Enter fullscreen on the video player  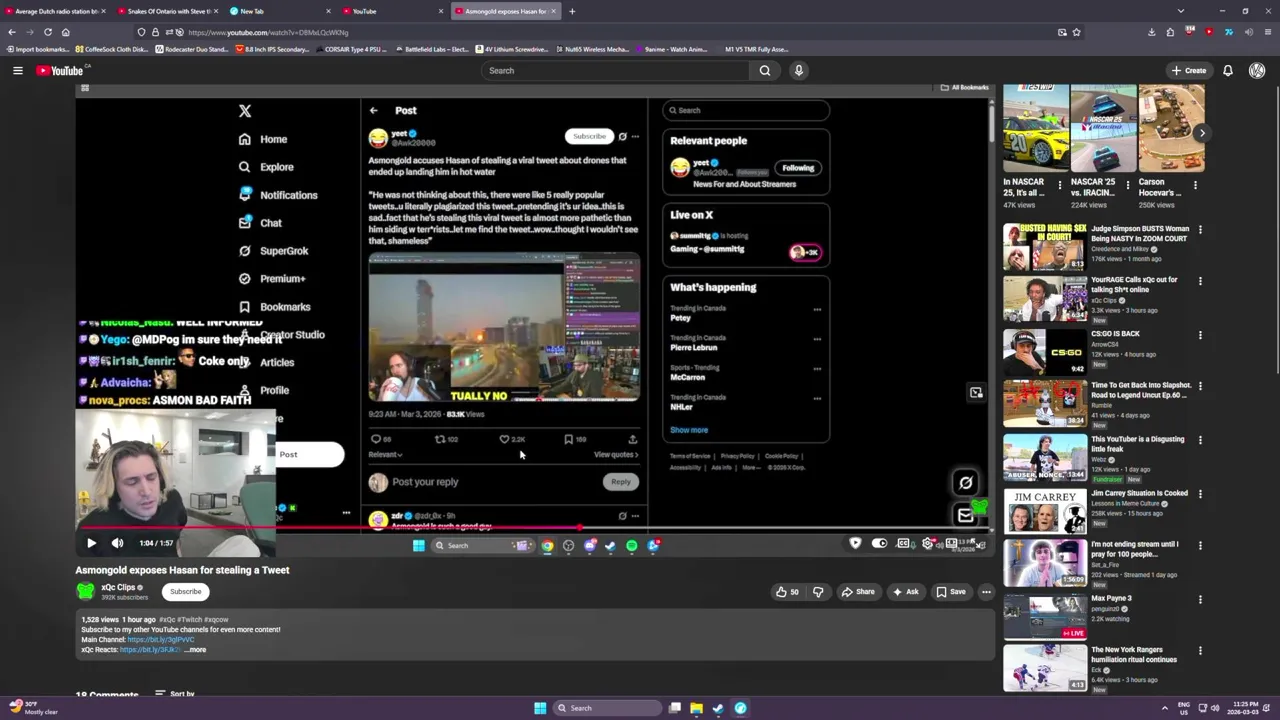(979, 543)
